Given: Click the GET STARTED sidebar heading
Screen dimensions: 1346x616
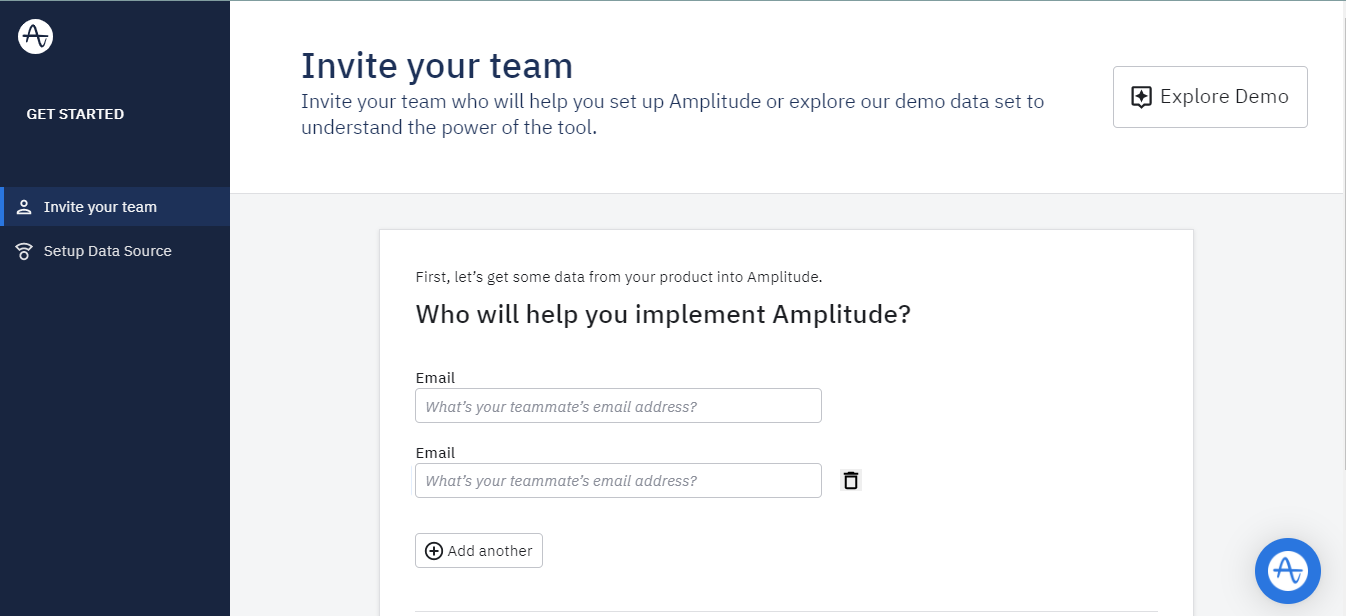Looking at the screenshot, I should pyautogui.click(x=75, y=114).
